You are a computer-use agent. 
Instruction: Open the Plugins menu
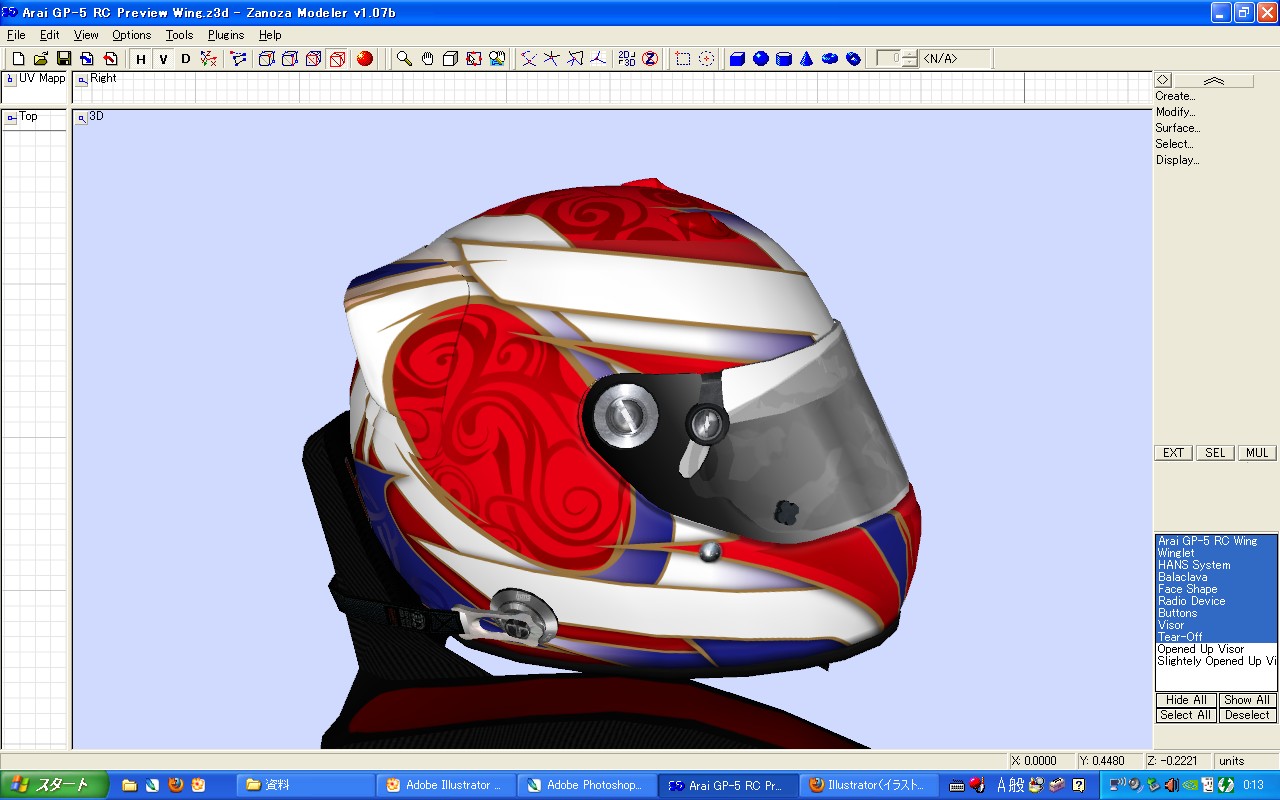tap(226, 35)
